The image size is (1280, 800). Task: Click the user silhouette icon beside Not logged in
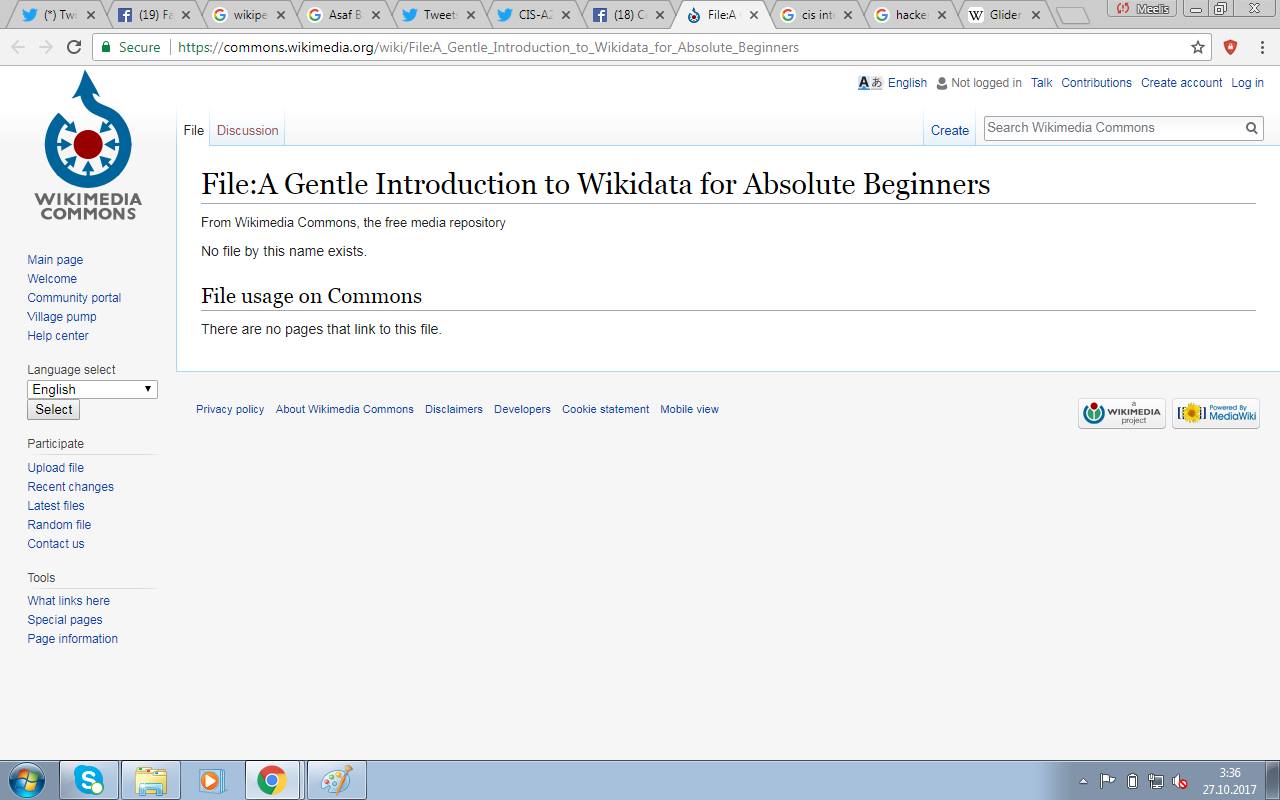(x=942, y=83)
